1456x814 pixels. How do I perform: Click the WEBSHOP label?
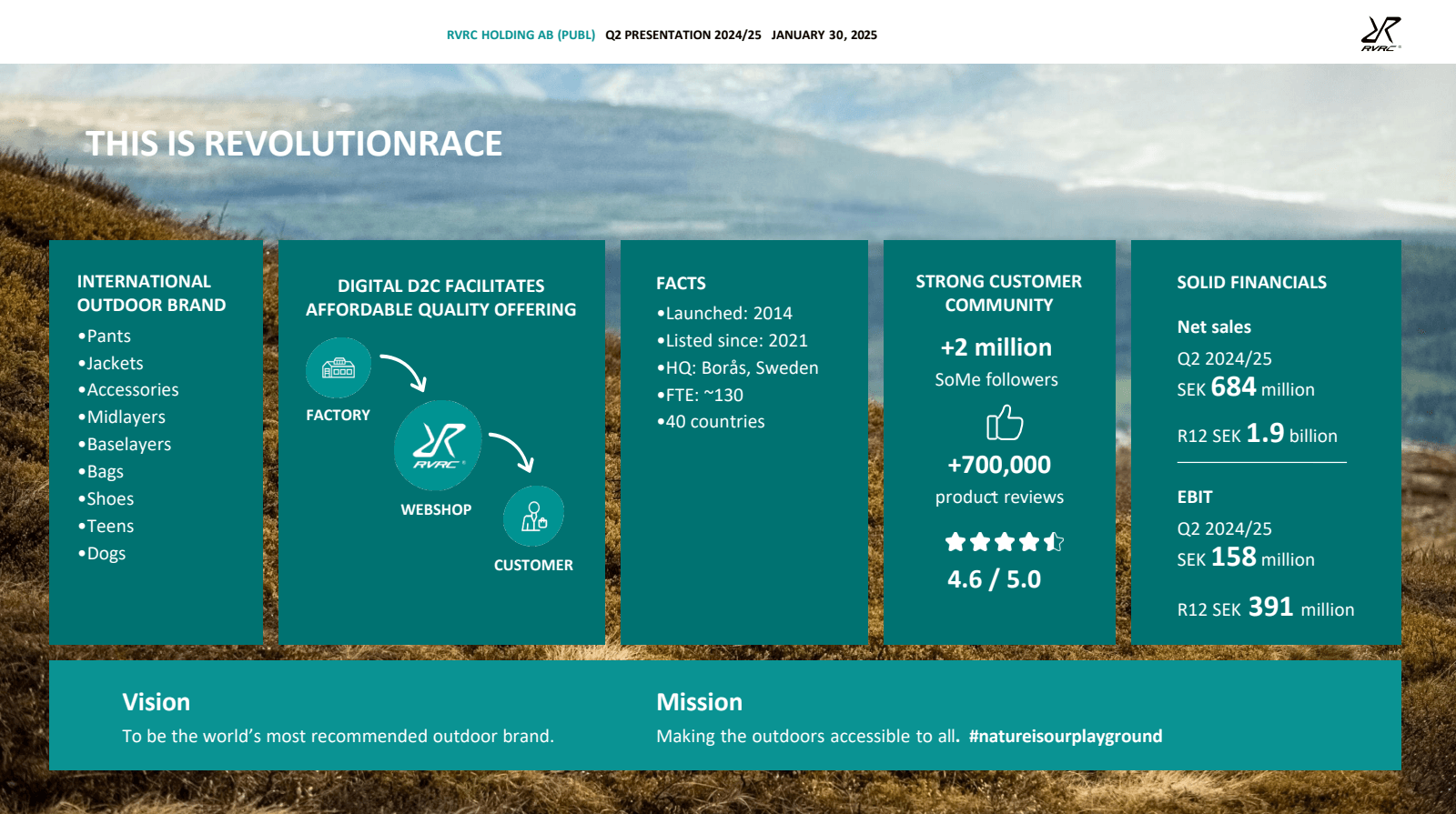point(437,510)
